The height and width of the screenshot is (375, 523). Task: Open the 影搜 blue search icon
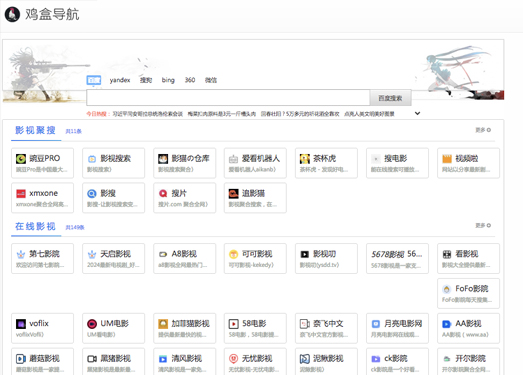[92, 194]
